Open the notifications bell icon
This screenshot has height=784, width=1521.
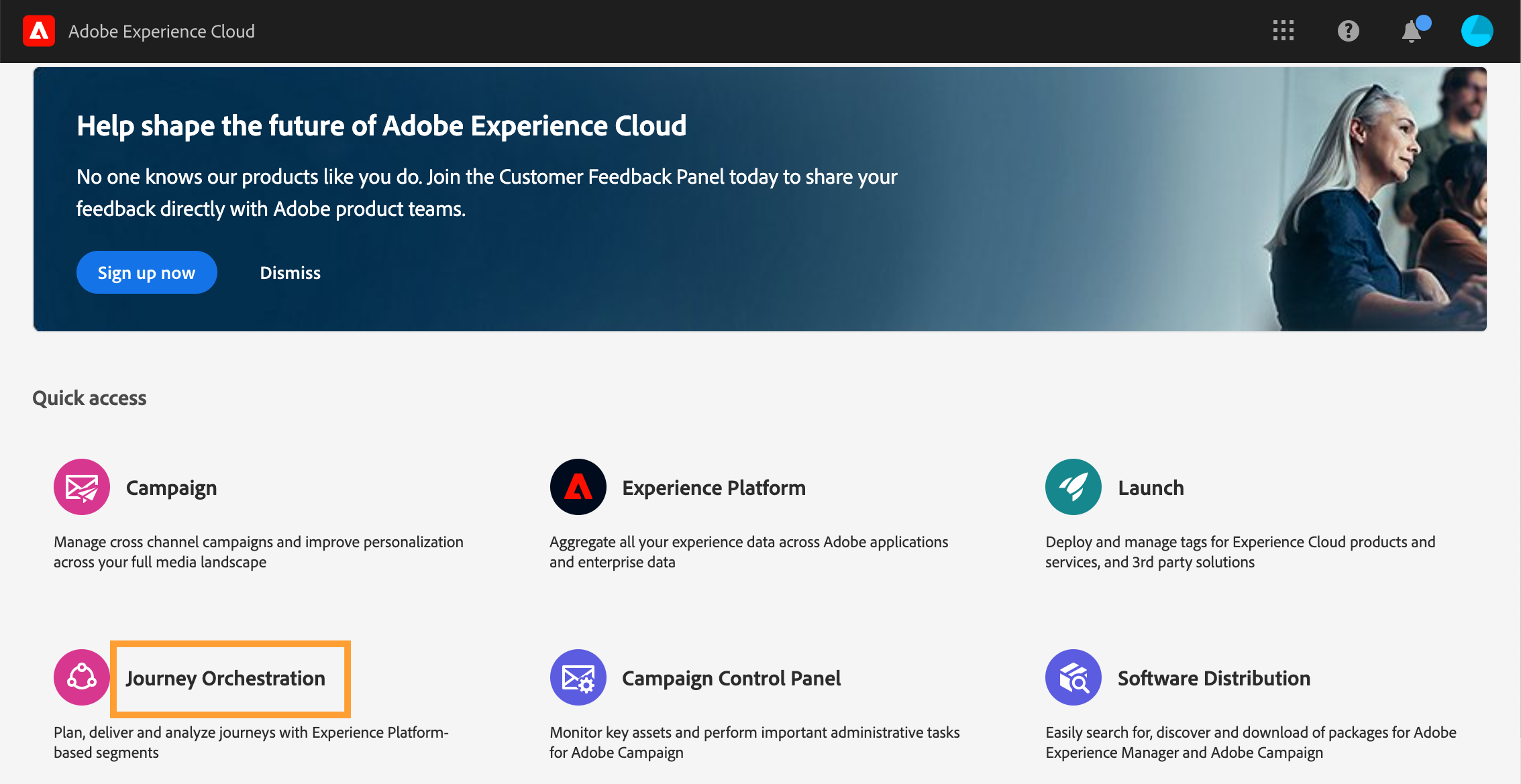(x=1412, y=32)
